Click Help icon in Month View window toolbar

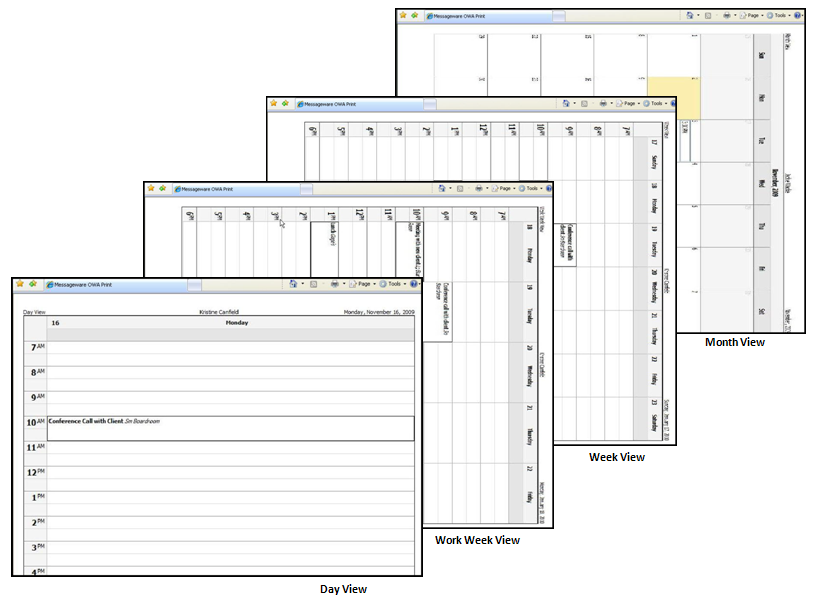(798, 16)
